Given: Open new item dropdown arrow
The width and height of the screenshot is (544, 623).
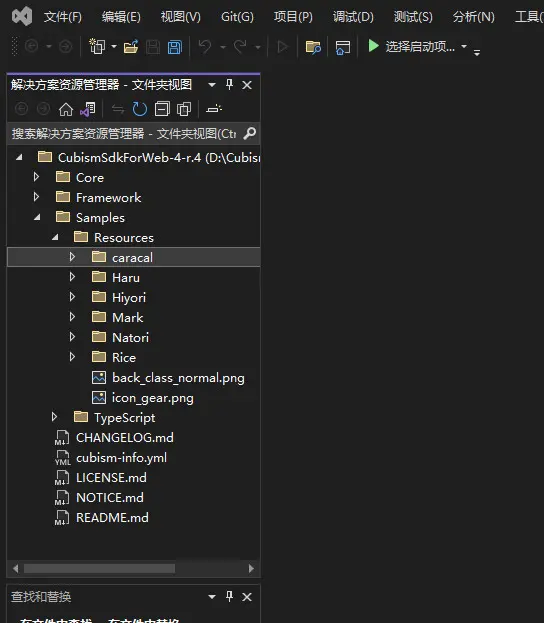Looking at the screenshot, I should (x=114, y=46).
